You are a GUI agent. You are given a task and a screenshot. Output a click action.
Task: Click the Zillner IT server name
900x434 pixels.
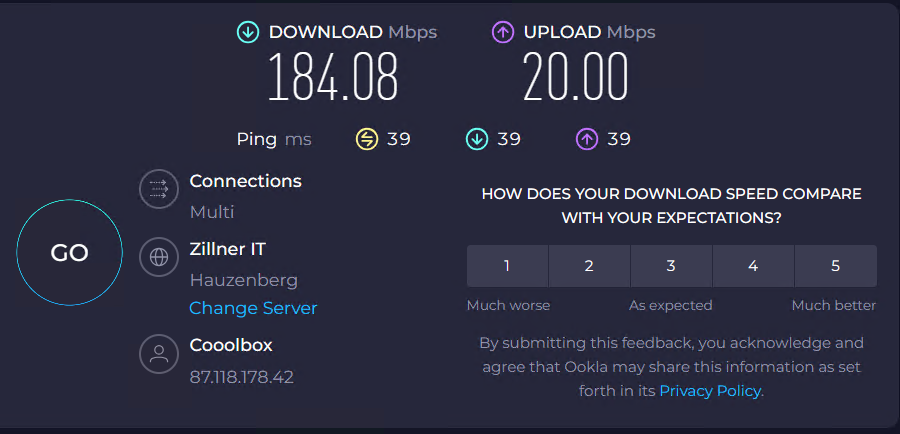tap(228, 249)
